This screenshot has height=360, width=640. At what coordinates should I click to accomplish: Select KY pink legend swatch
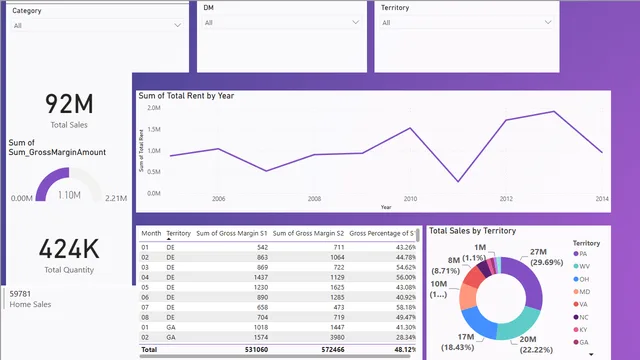576,329
